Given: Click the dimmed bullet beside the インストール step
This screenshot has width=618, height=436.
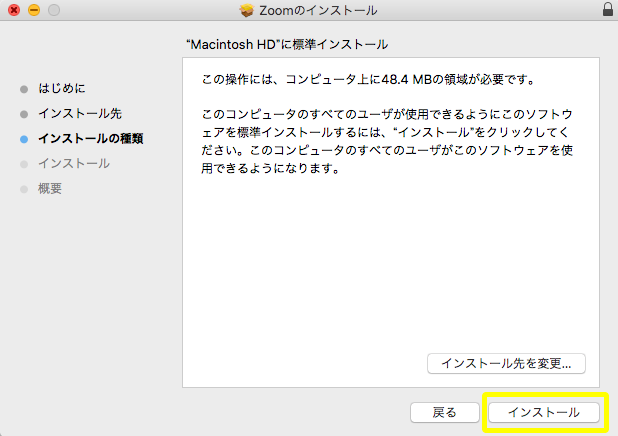Looking at the screenshot, I should pyautogui.click(x=24, y=164).
